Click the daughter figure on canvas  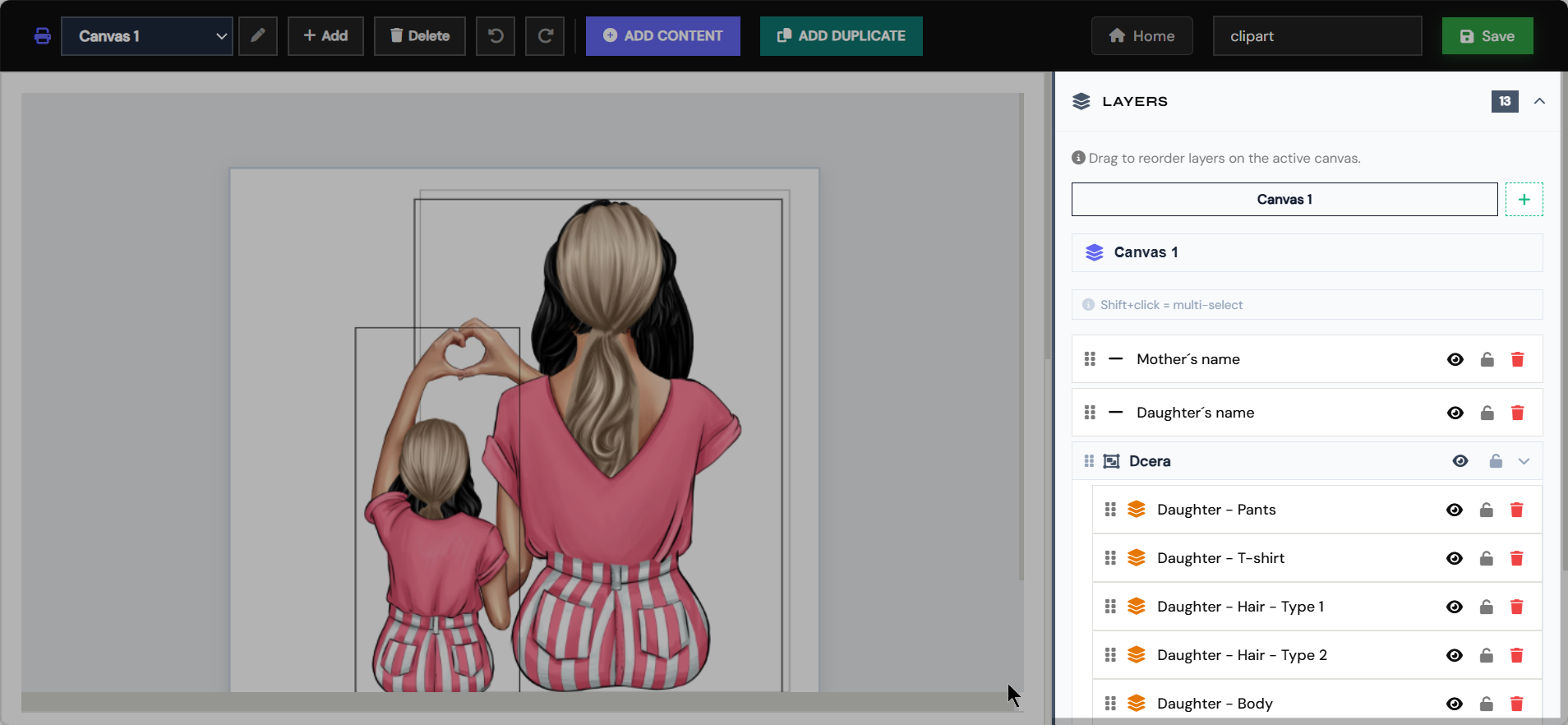[438, 510]
